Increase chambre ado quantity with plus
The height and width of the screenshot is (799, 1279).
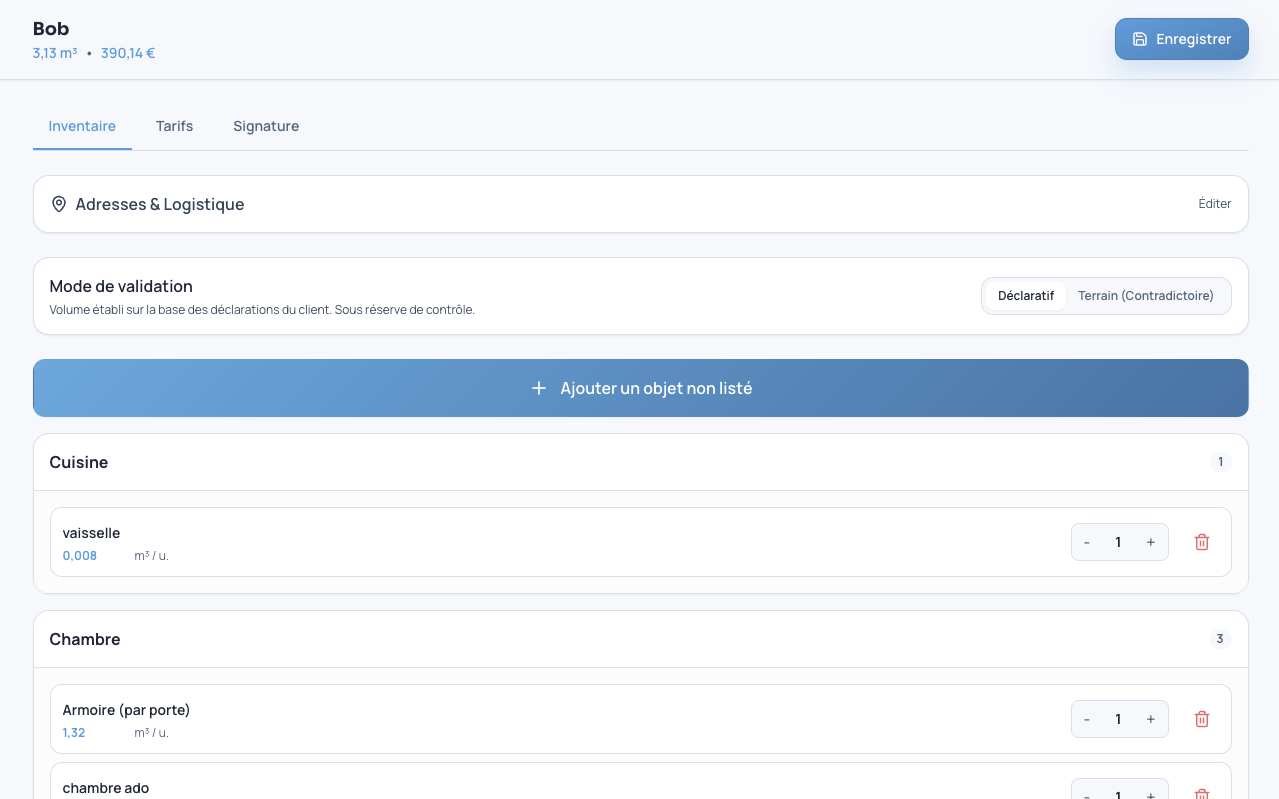(x=1151, y=794)
